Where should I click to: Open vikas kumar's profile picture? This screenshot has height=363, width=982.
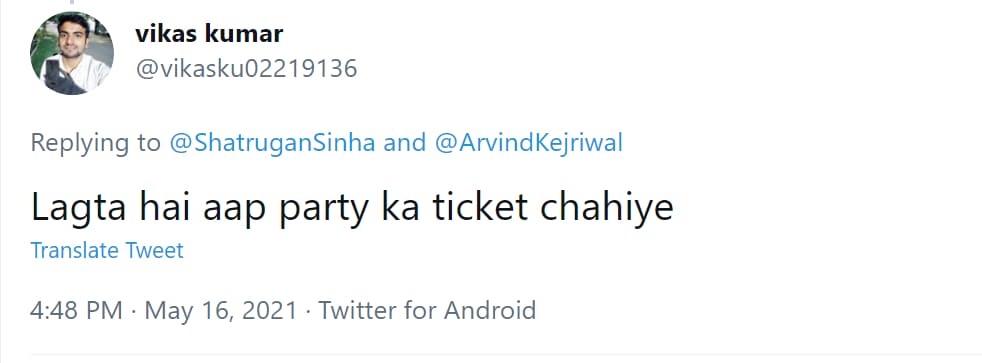pyautogui.click(x=72, y=53)
